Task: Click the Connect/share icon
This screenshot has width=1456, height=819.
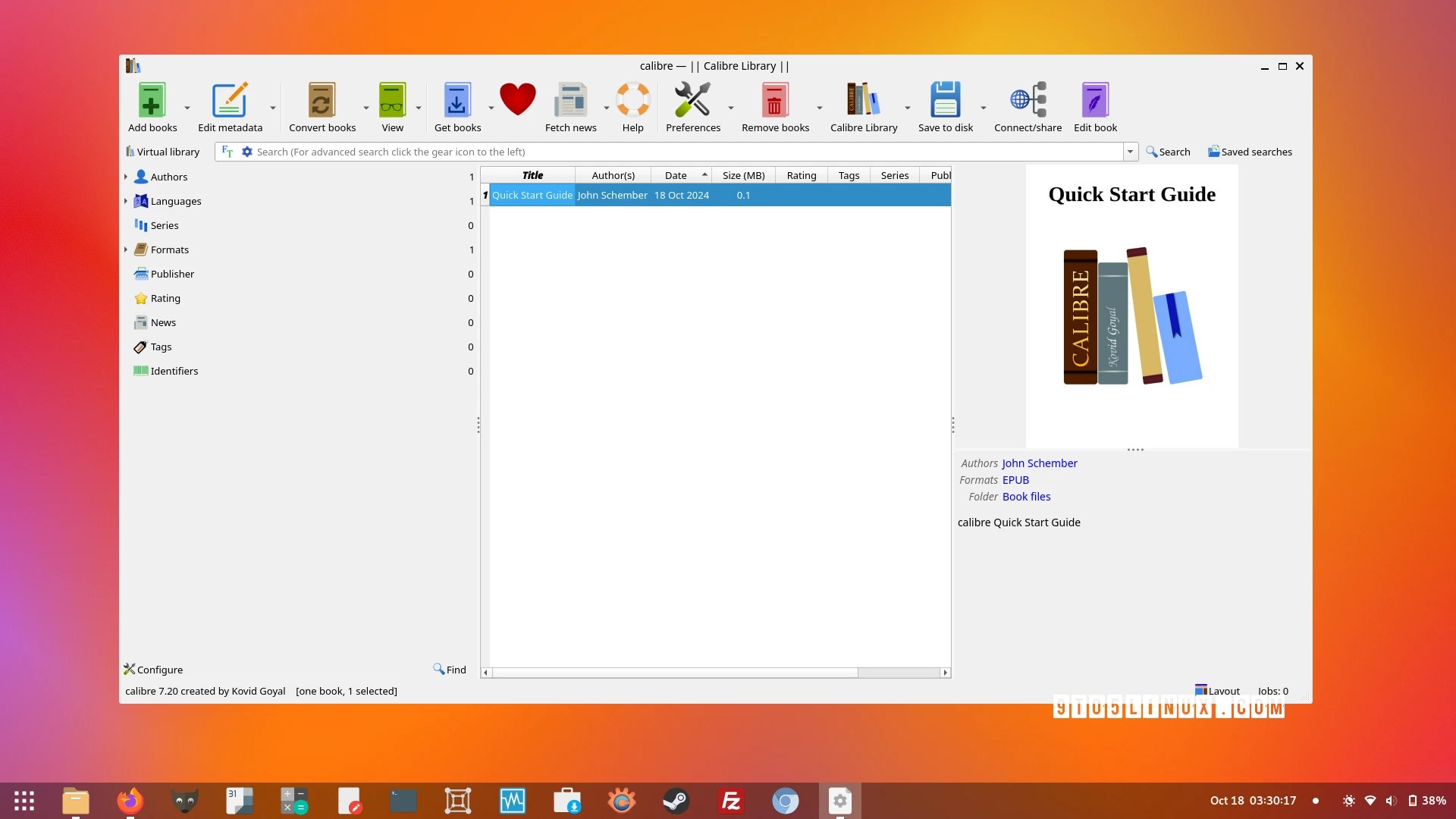Action: [x=1028, y=101]
